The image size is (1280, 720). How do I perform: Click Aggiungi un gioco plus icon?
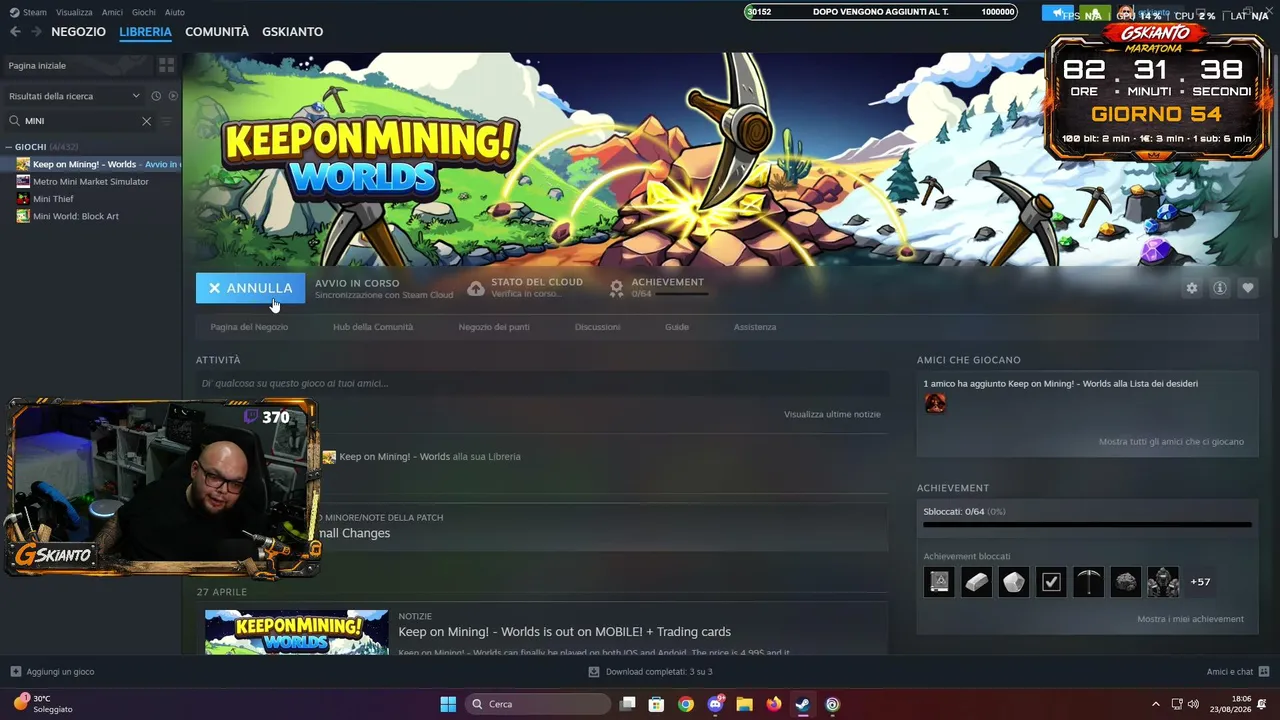click(15, 672)
